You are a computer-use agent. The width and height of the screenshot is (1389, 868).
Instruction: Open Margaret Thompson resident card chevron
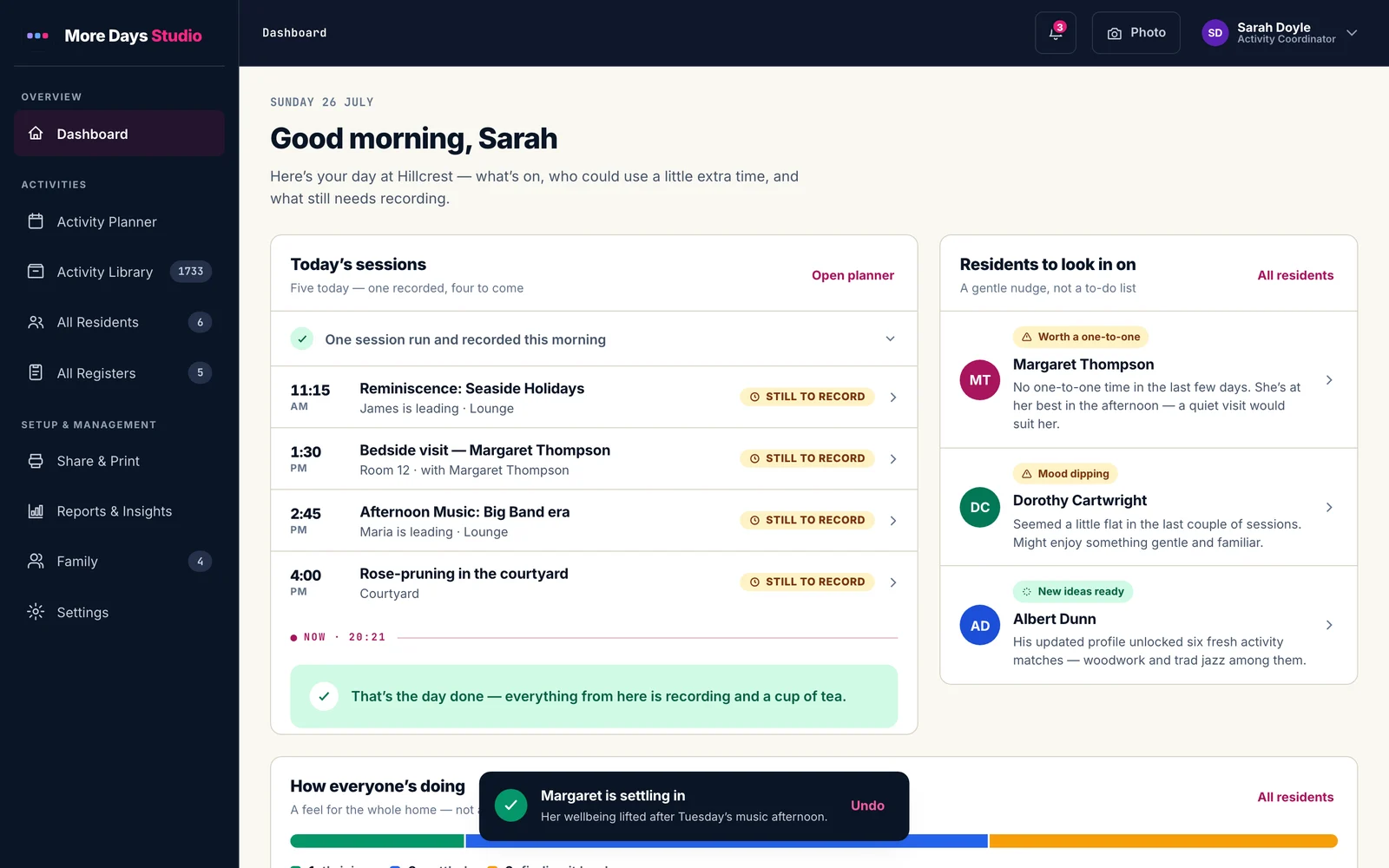[x=1329, y=380]
